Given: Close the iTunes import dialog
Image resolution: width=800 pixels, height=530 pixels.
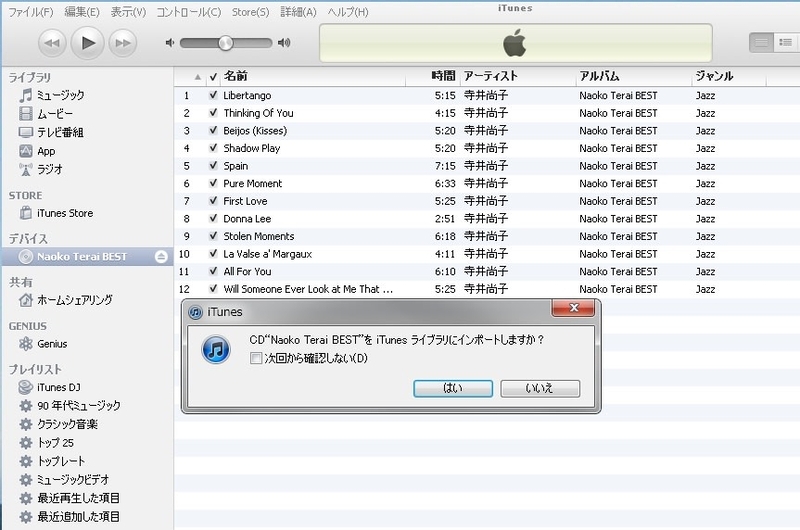Looking at the screenshot, I should click(573, 308).
